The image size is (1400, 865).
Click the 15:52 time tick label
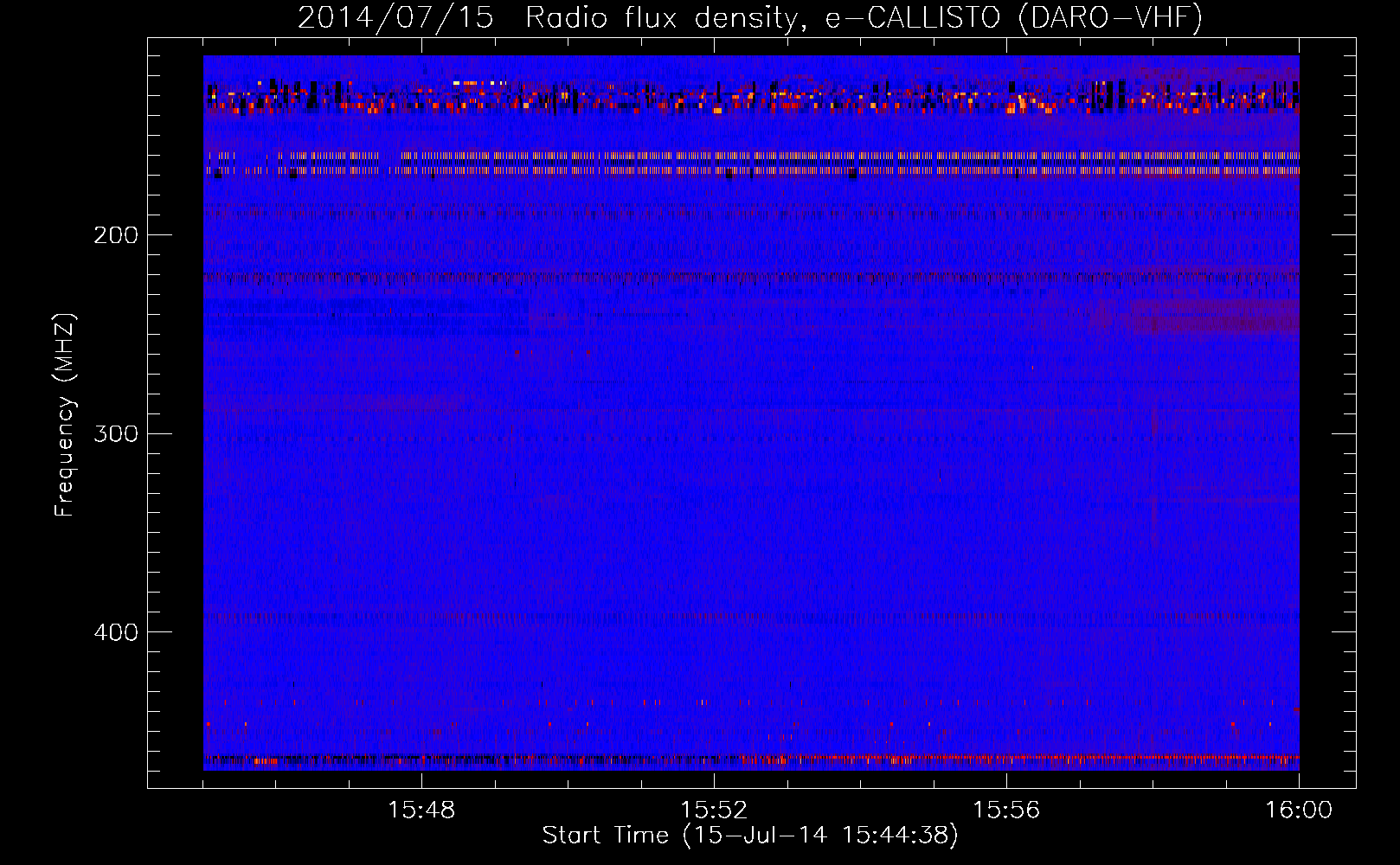pyautogui.click(x=714, y=811)
